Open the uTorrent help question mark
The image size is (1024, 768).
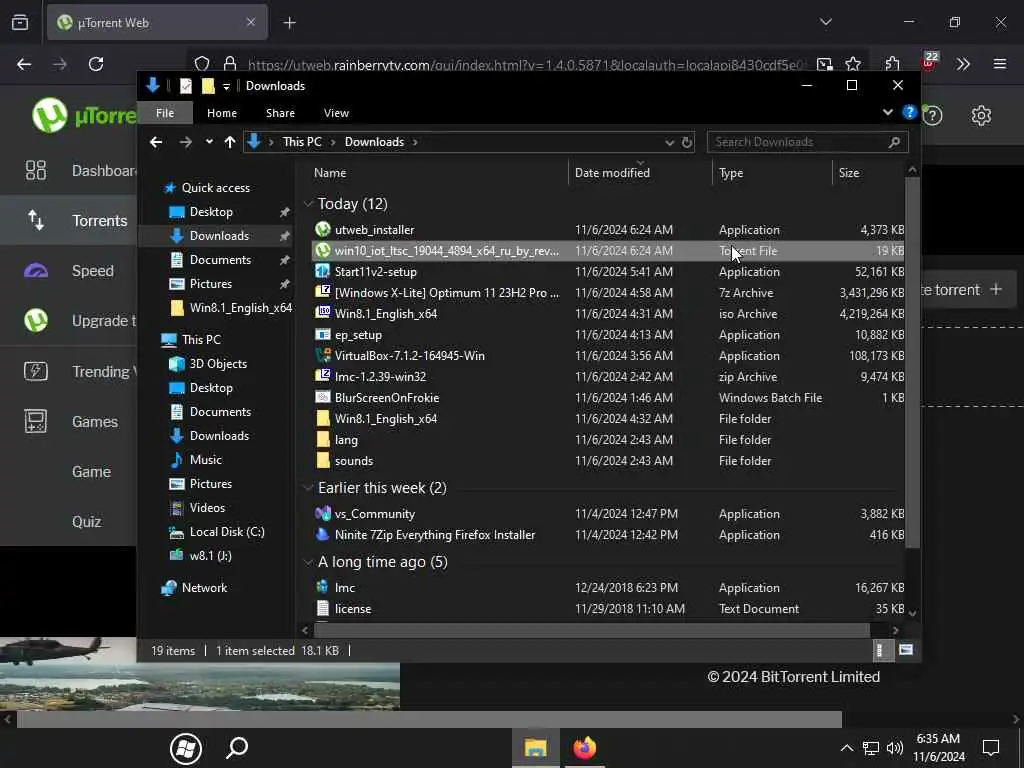(933, 116)
